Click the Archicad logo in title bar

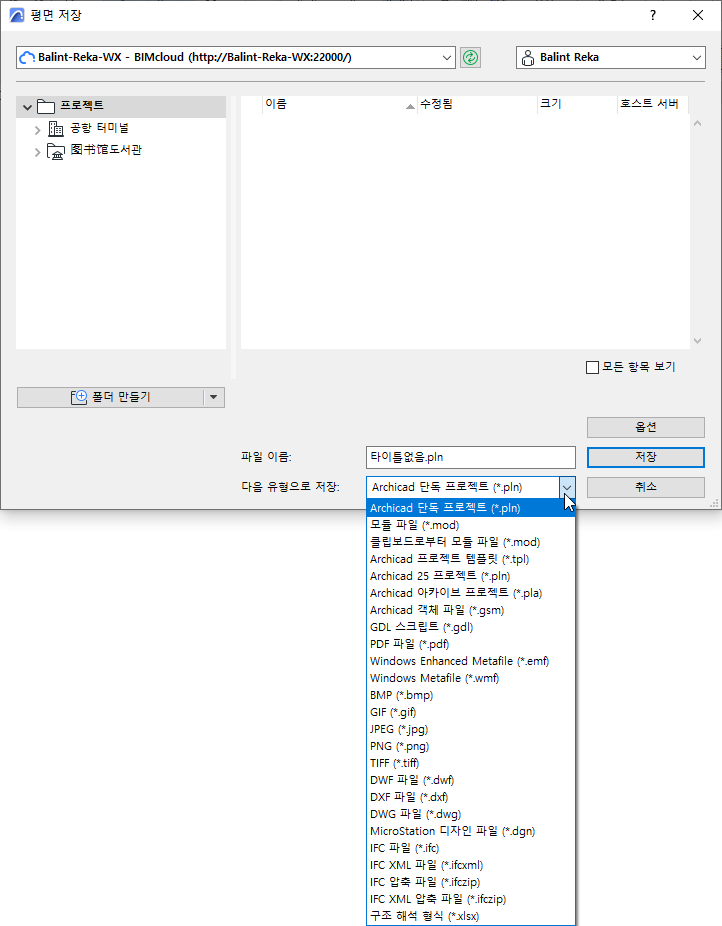[x=17, y=15]
